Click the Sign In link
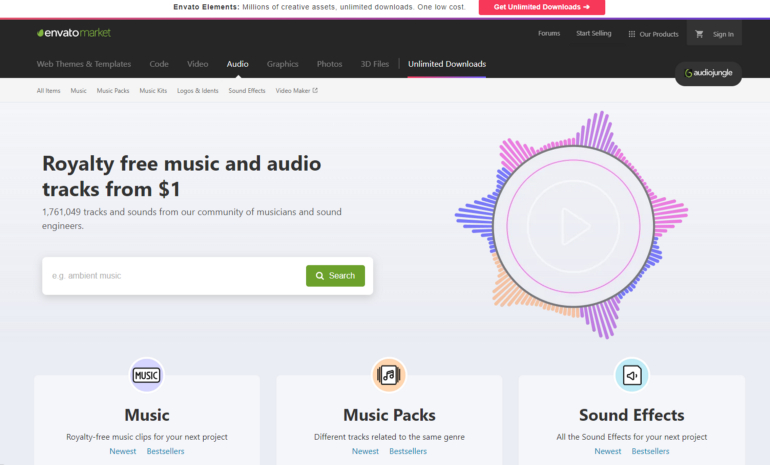 click(x=723, y=34)
